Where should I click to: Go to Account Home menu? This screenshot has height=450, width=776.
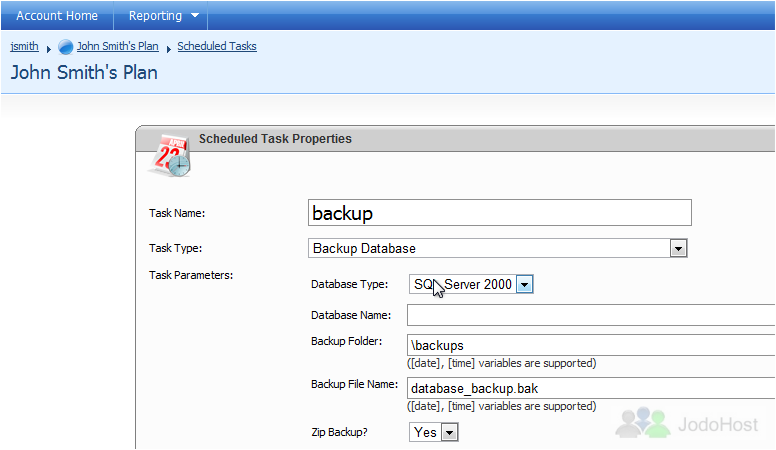click(57, 16)
